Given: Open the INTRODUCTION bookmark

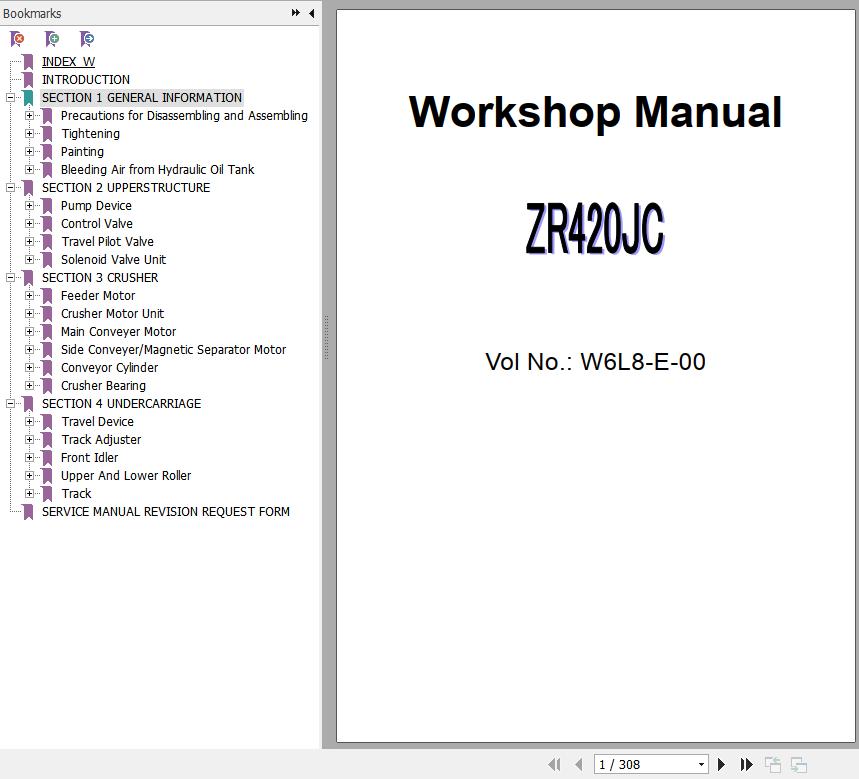Looking at the screenshot, I should (86, 80).
